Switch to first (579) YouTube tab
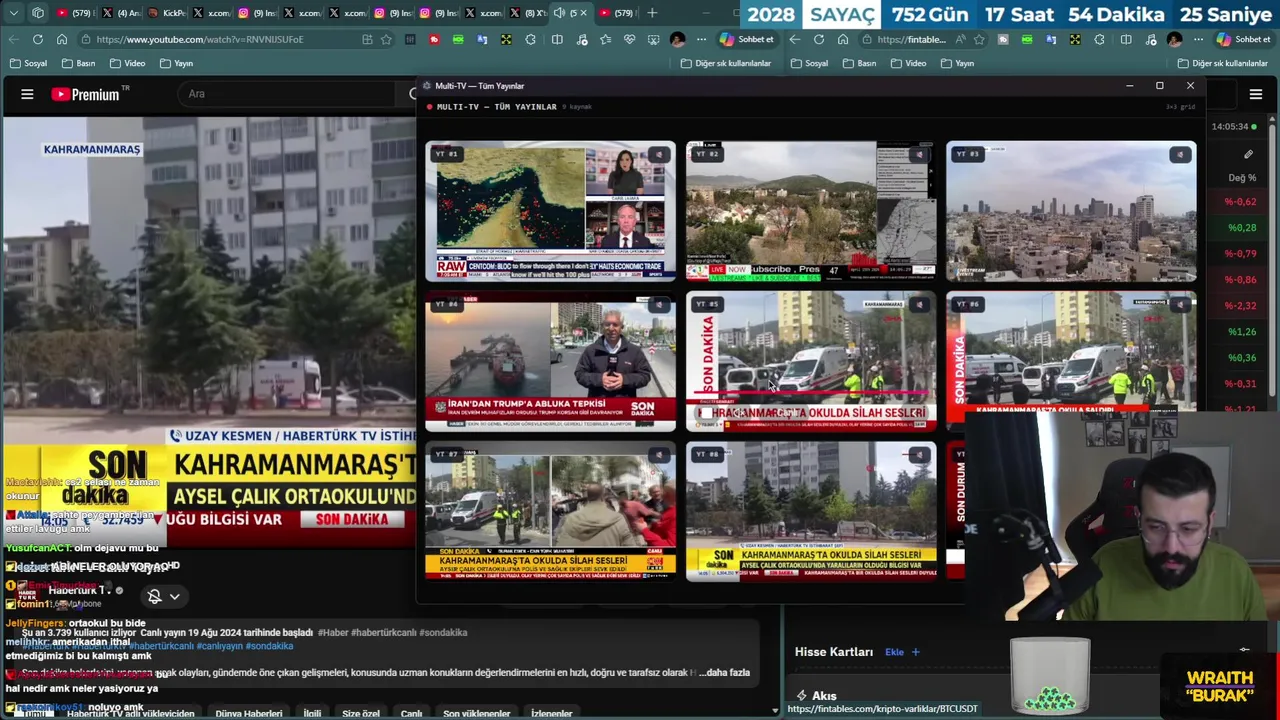 (x=76, y=13)
